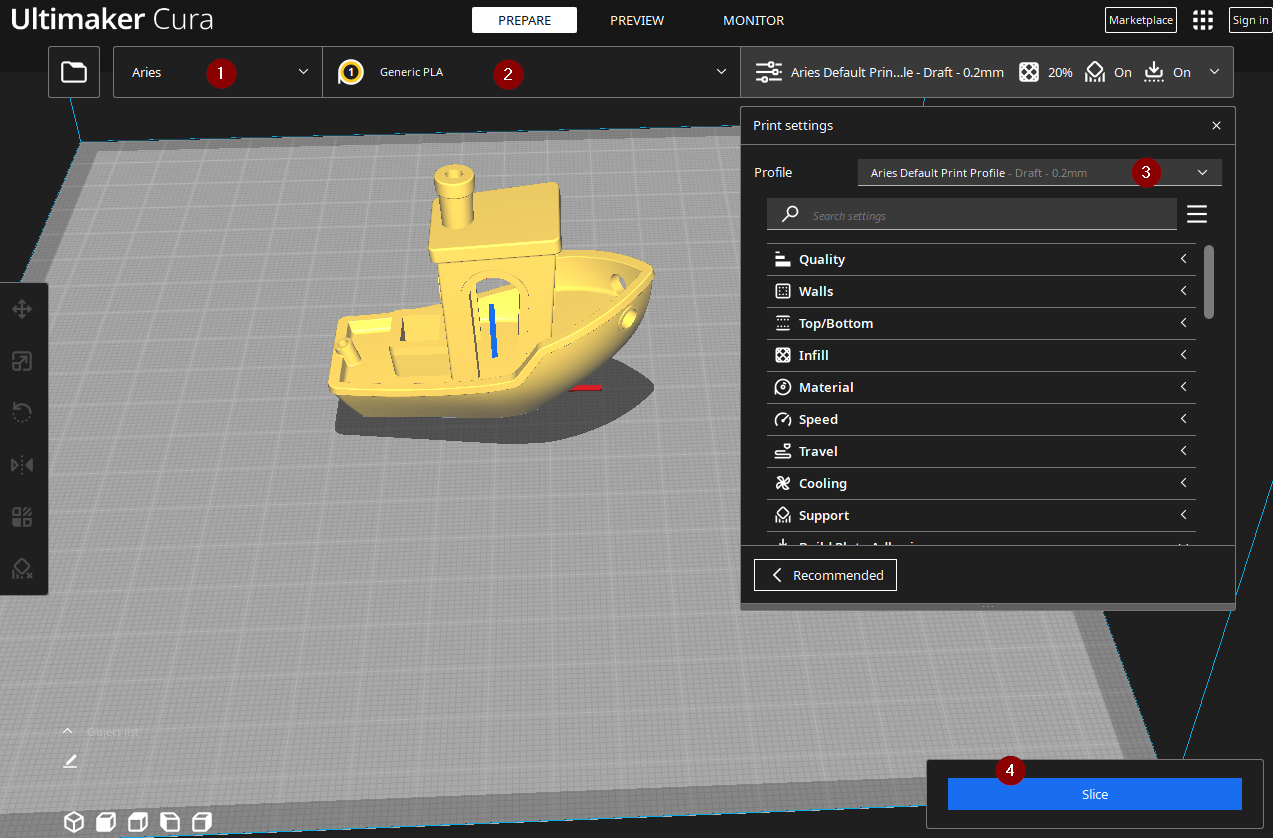
Task: Select the Mirror tool
Action: point(22,465)
